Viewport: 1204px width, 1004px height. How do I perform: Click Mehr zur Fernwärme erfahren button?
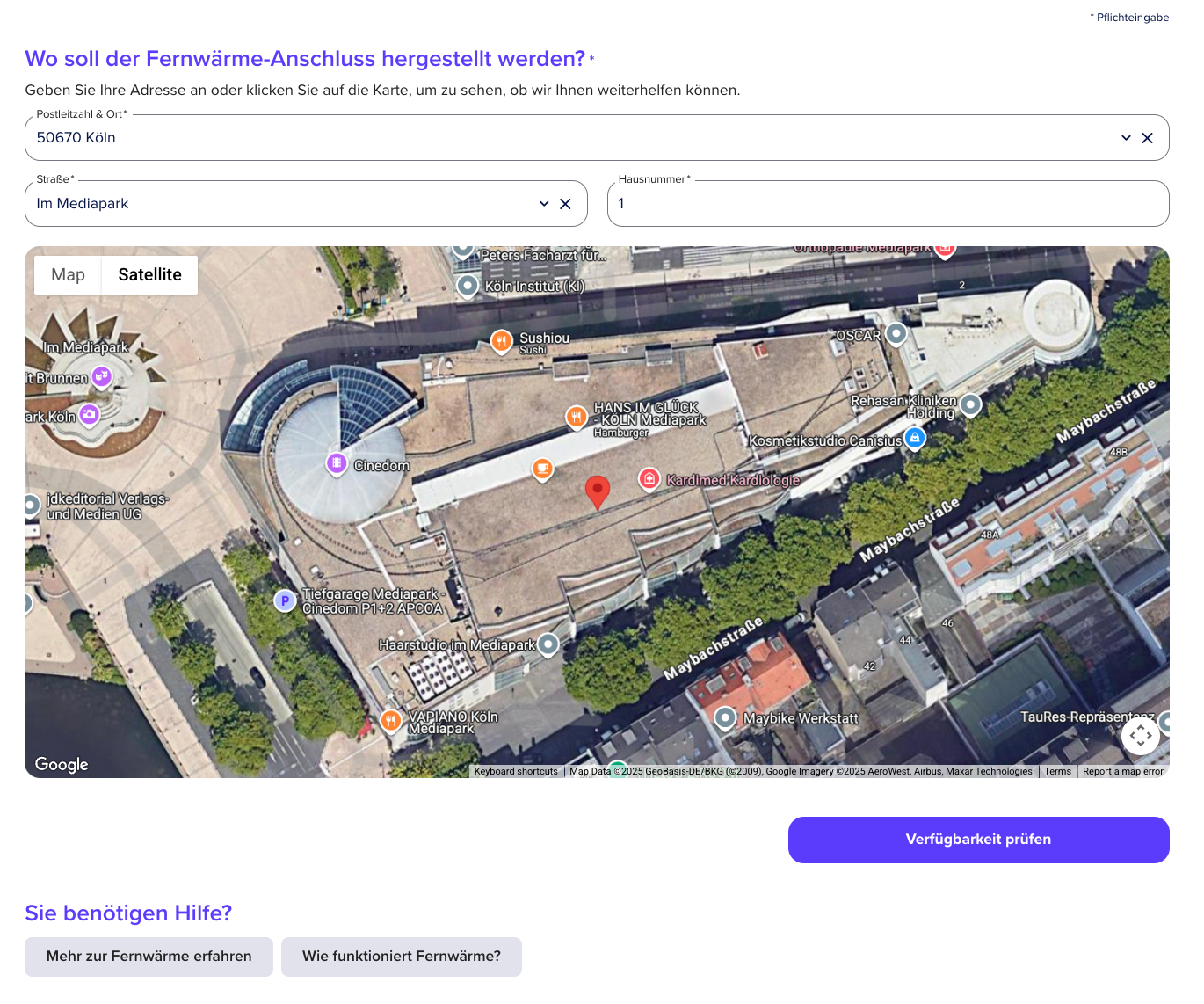tap(149, 957)
